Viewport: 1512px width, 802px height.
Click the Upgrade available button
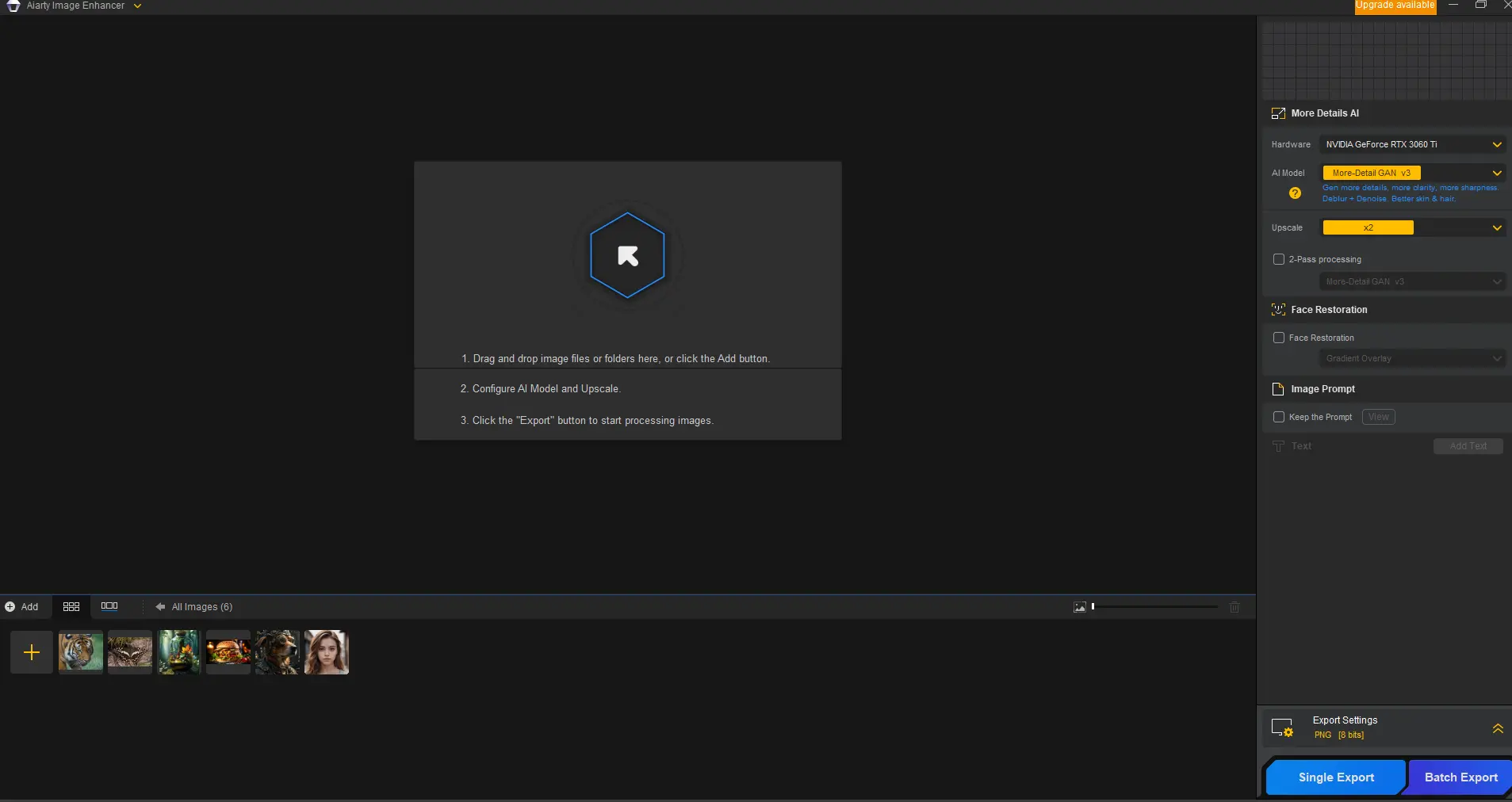click(x=1395, y=6)
